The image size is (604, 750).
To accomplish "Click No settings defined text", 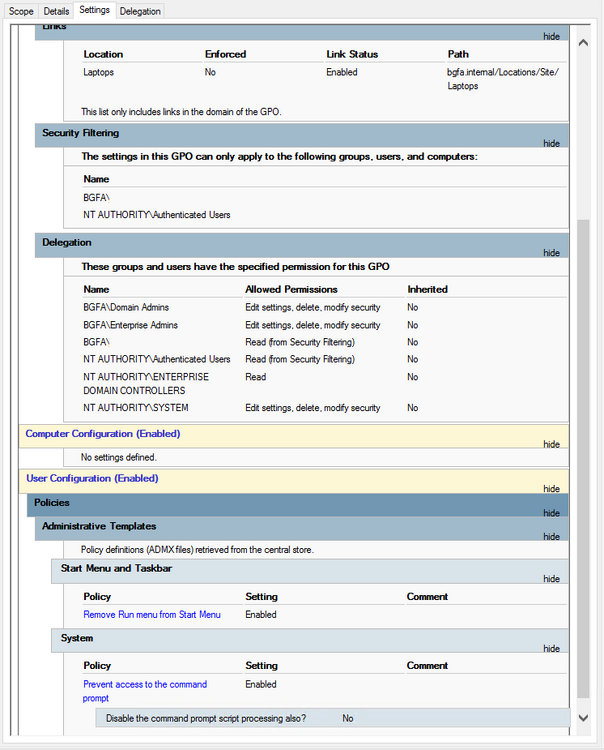I will (x=119, y=457).
